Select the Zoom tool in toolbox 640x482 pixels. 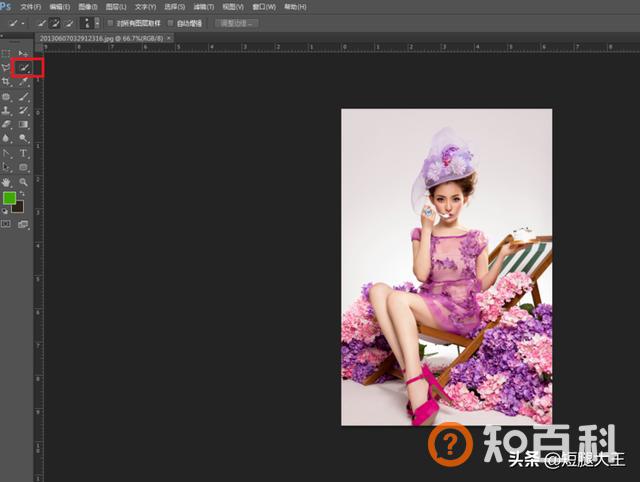(23, 182)
